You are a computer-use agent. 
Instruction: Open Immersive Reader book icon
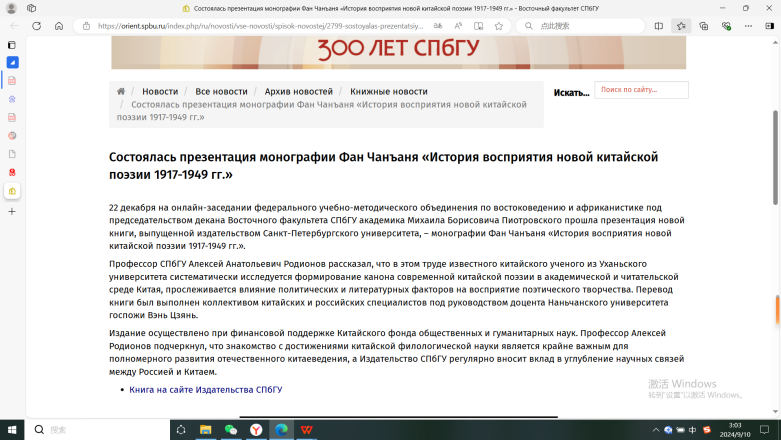pyautogui.click(x=478, y=26)
